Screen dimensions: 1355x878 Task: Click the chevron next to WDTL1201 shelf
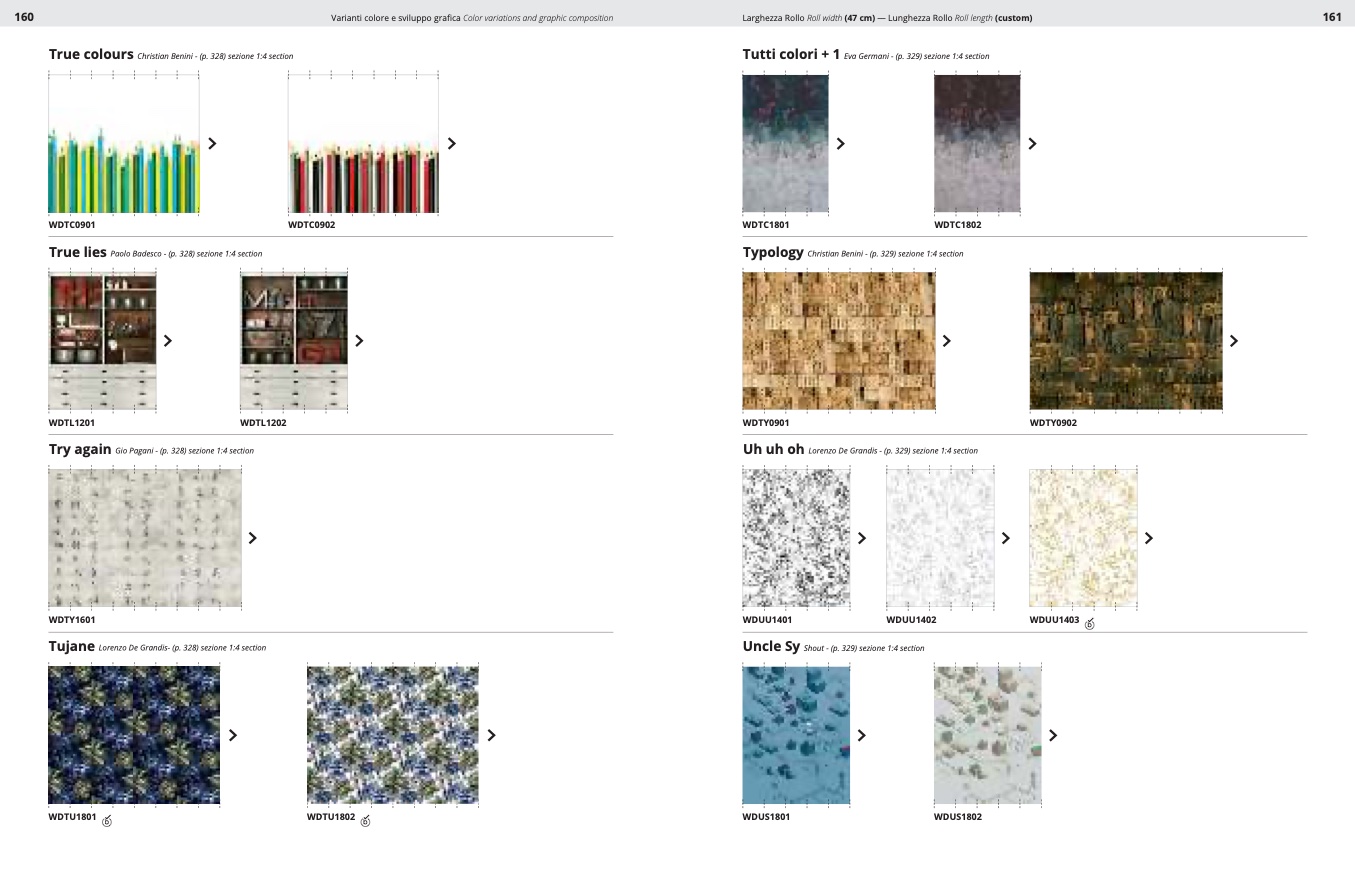point(167,341)
